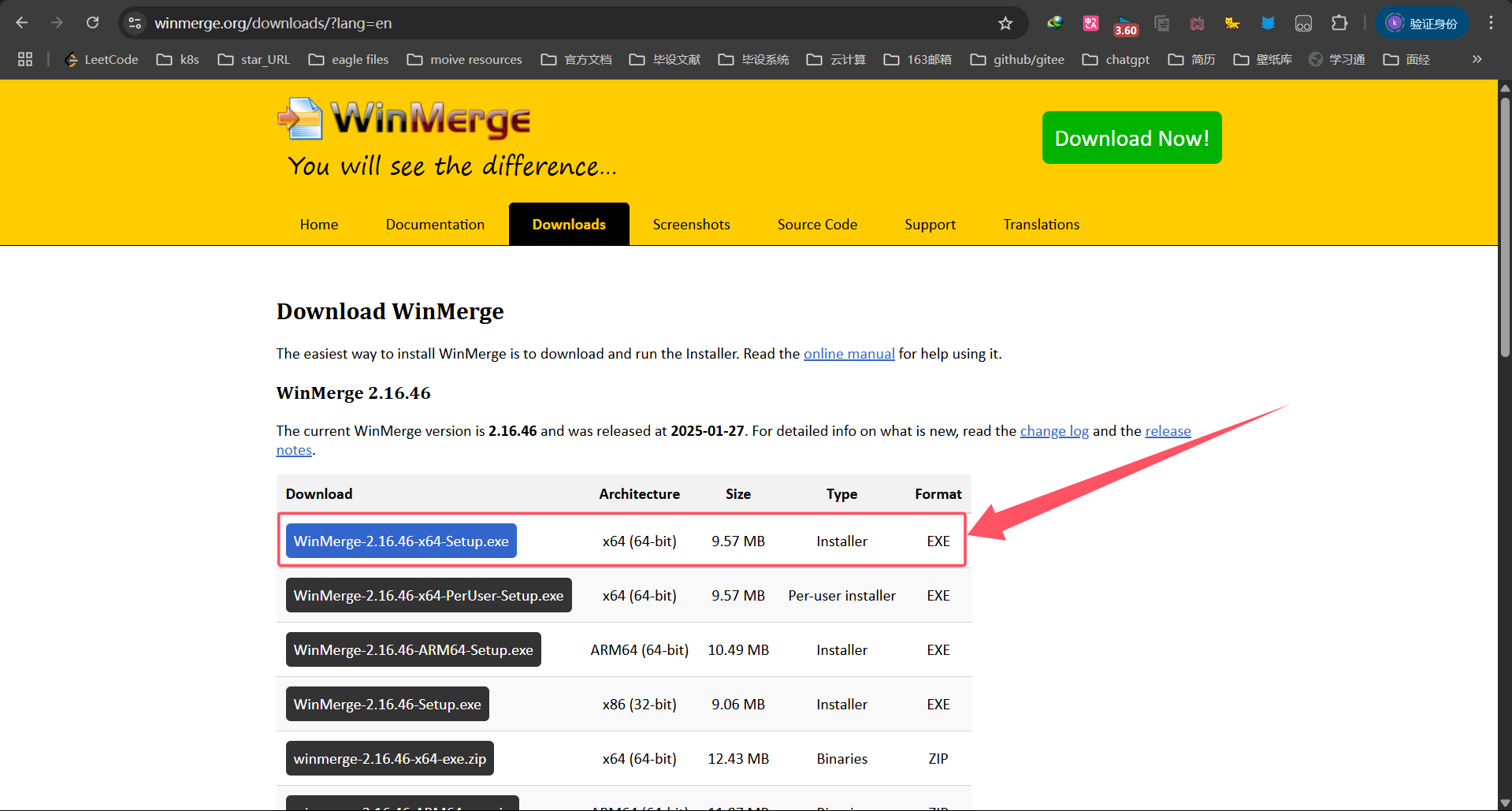Bookmark this page with the star icon
Viewport: 1512px width, 811px height.
[1005, 23]
